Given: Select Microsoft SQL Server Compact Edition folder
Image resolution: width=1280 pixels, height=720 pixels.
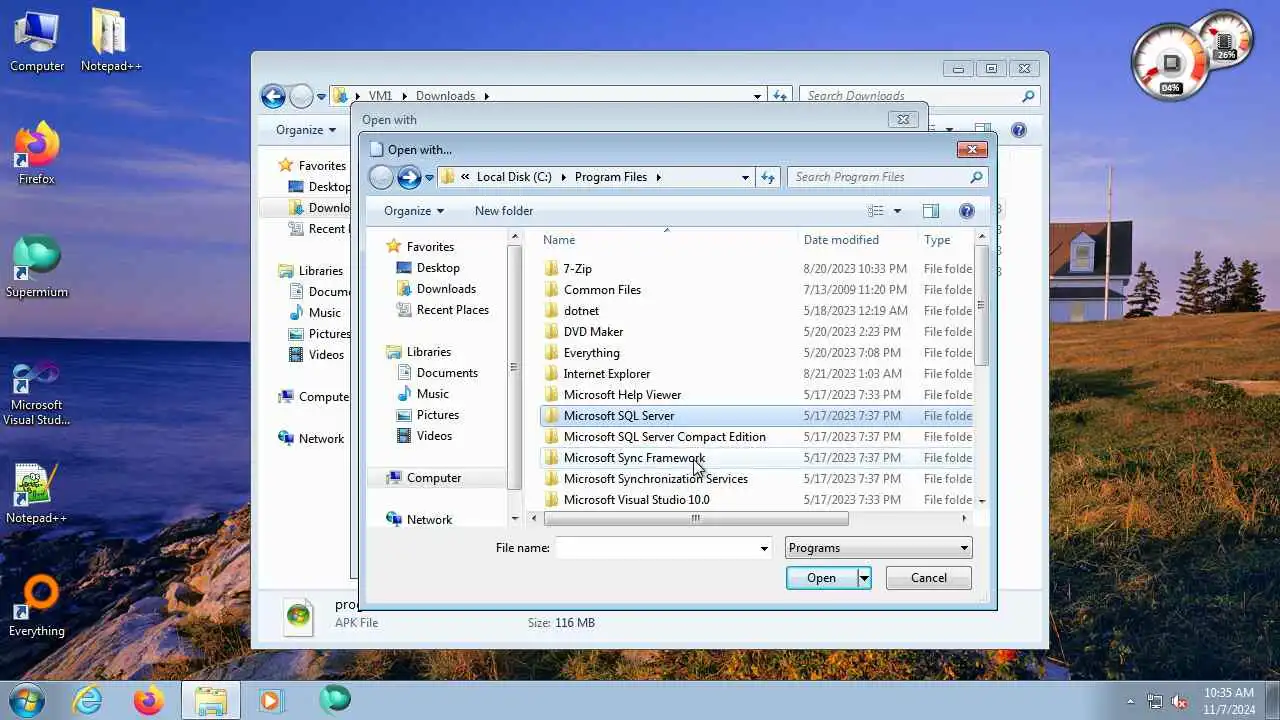Looking at the screenshot, I should tap(755, 437).
